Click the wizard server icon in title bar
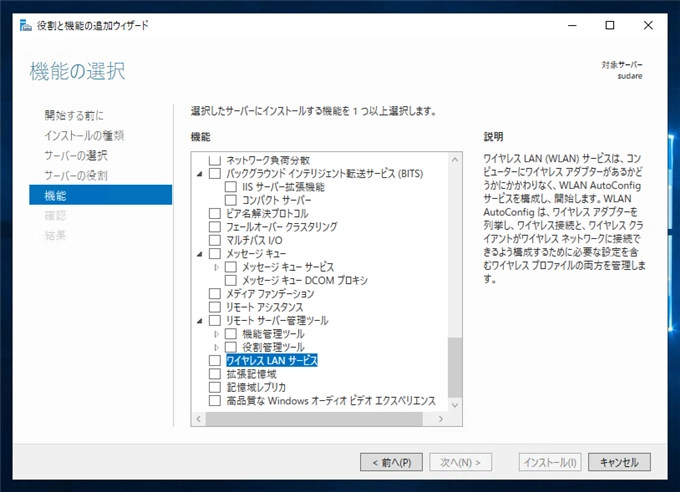This screenshot has height=492, width=680. point(26,26)
